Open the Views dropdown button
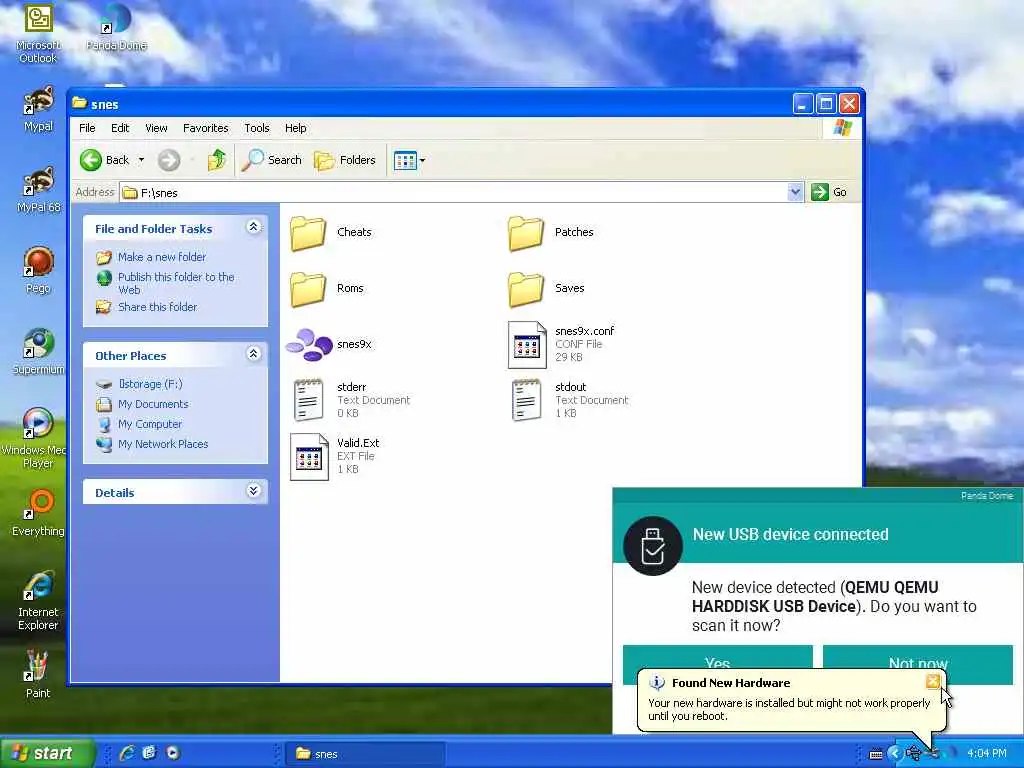The image size is (1024, 768). point(409,160)
